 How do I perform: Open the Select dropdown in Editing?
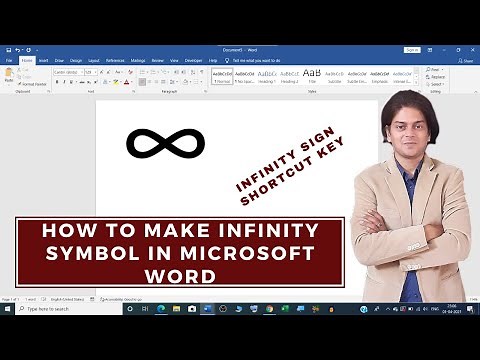click(435, 84)
